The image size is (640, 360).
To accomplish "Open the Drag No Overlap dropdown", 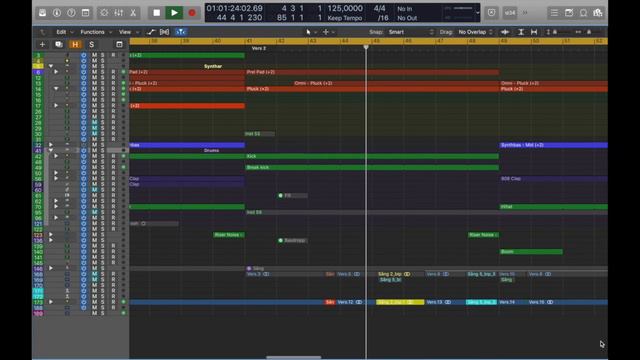I will click(476, 32).
